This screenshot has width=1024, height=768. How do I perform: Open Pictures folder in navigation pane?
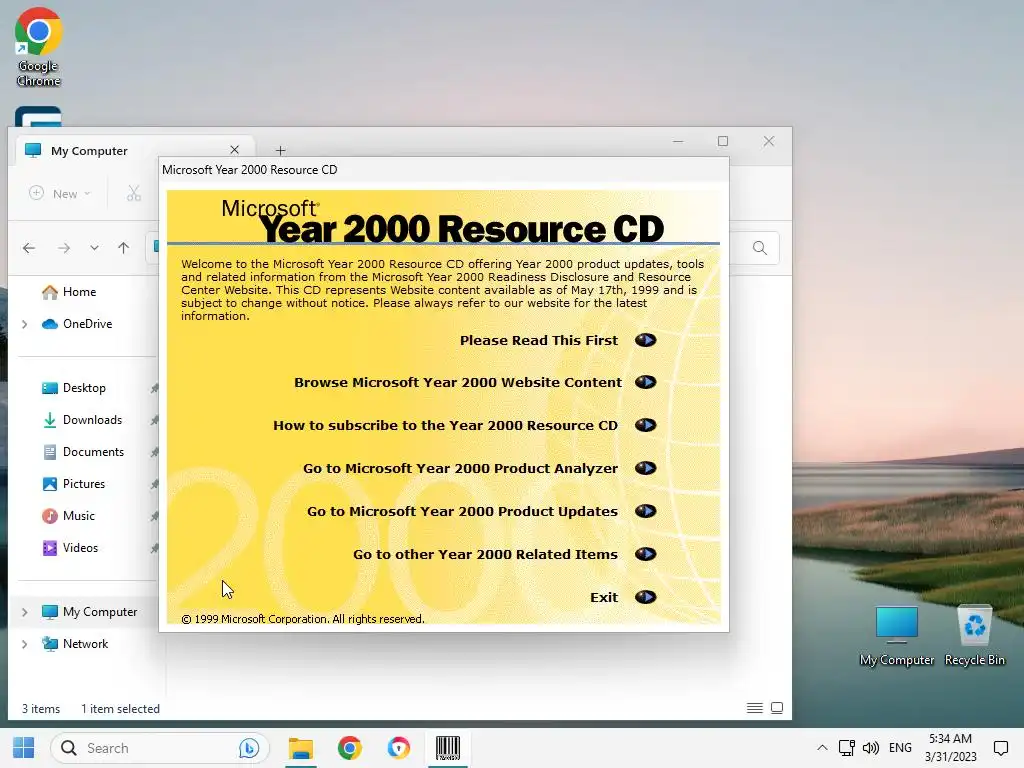[x=74, y=484]
